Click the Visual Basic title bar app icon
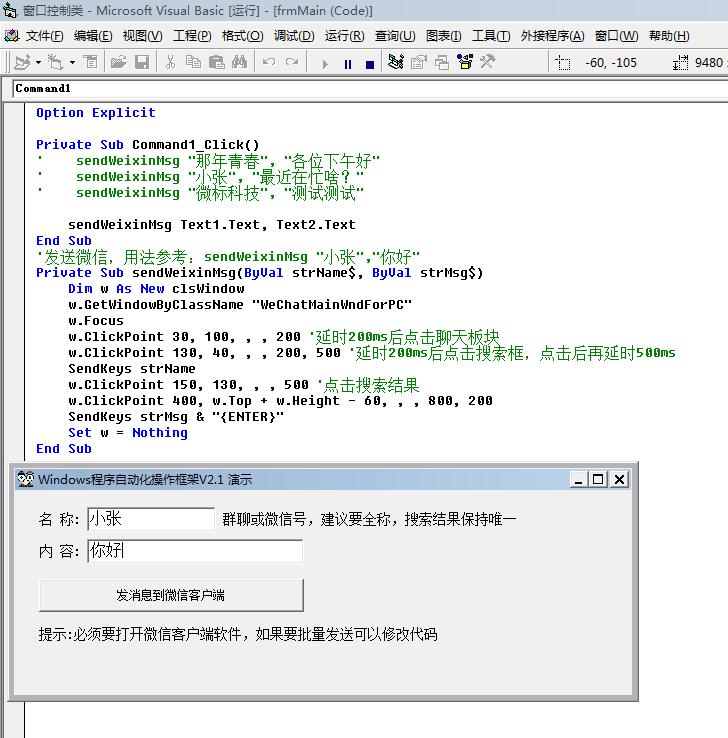 [x=9, y=10]
